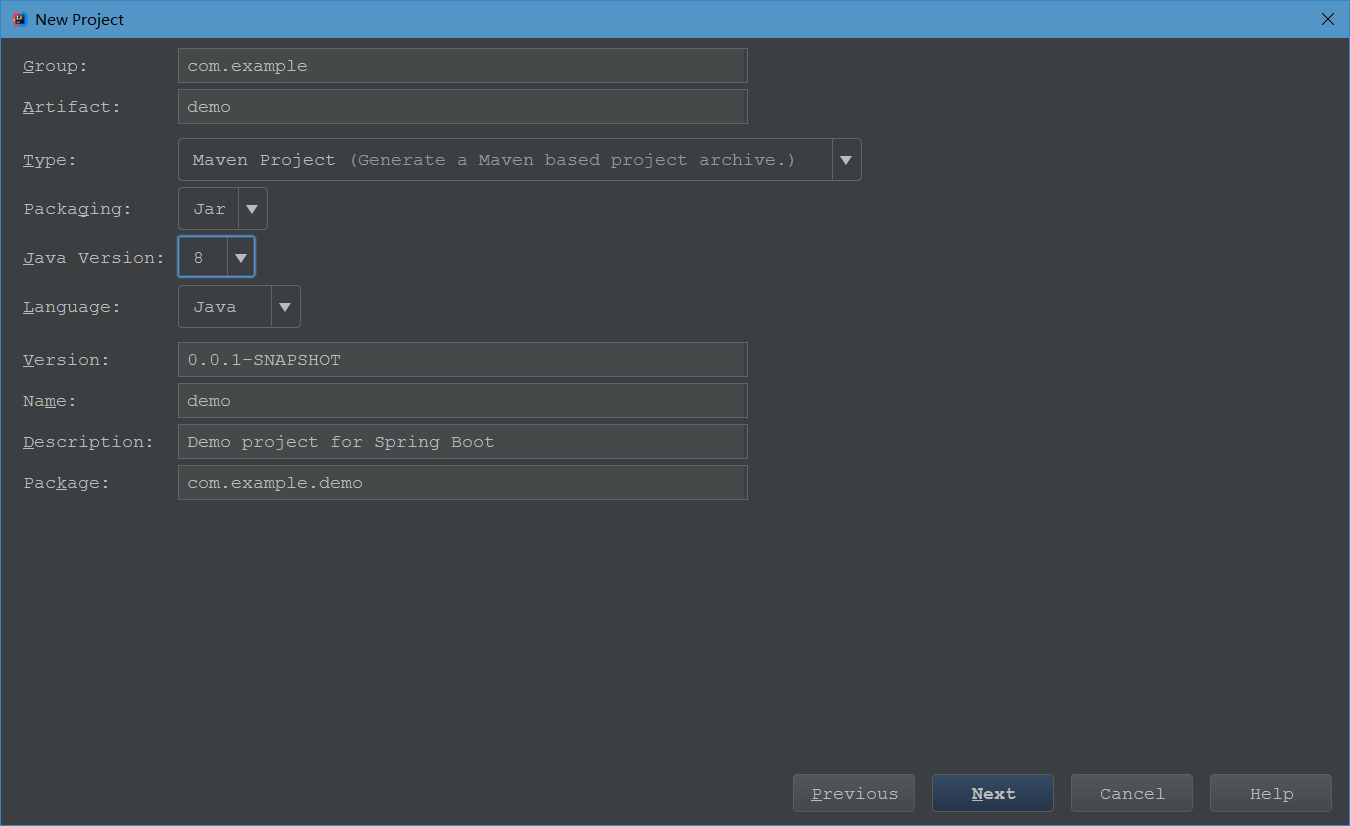This screenshot has height=826, width=1350.
Task: Click the Description label
Action: 88,442
